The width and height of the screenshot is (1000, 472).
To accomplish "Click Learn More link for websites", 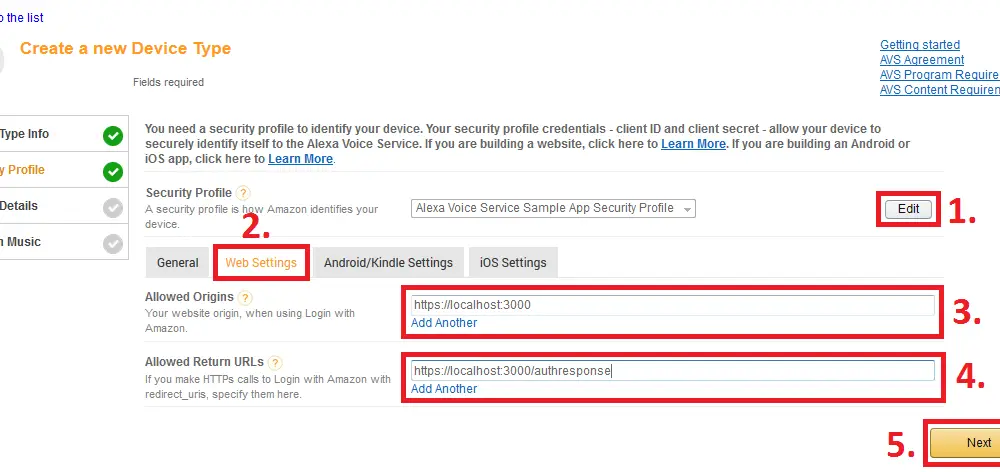I will click(x=693, y=144).
